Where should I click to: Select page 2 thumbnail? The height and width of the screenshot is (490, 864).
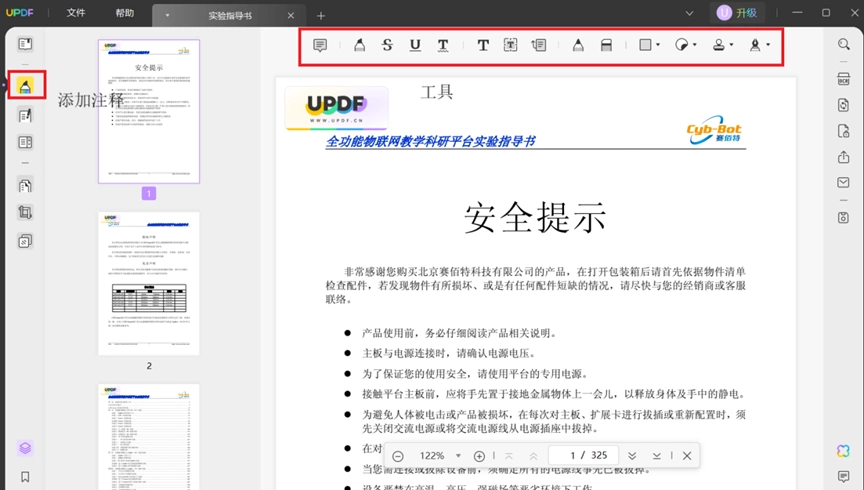[x=149, y=283]
